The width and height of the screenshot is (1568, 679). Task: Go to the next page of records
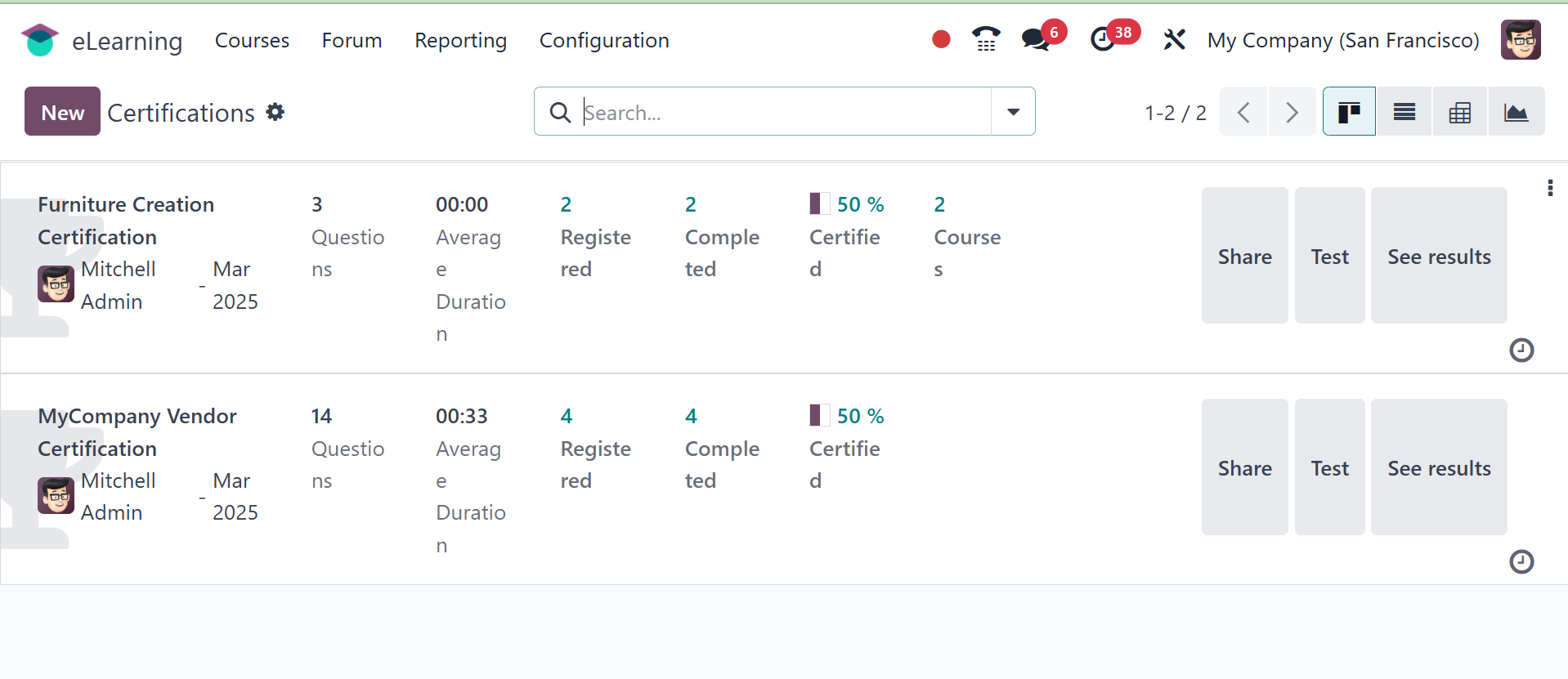pos(1292,111)
